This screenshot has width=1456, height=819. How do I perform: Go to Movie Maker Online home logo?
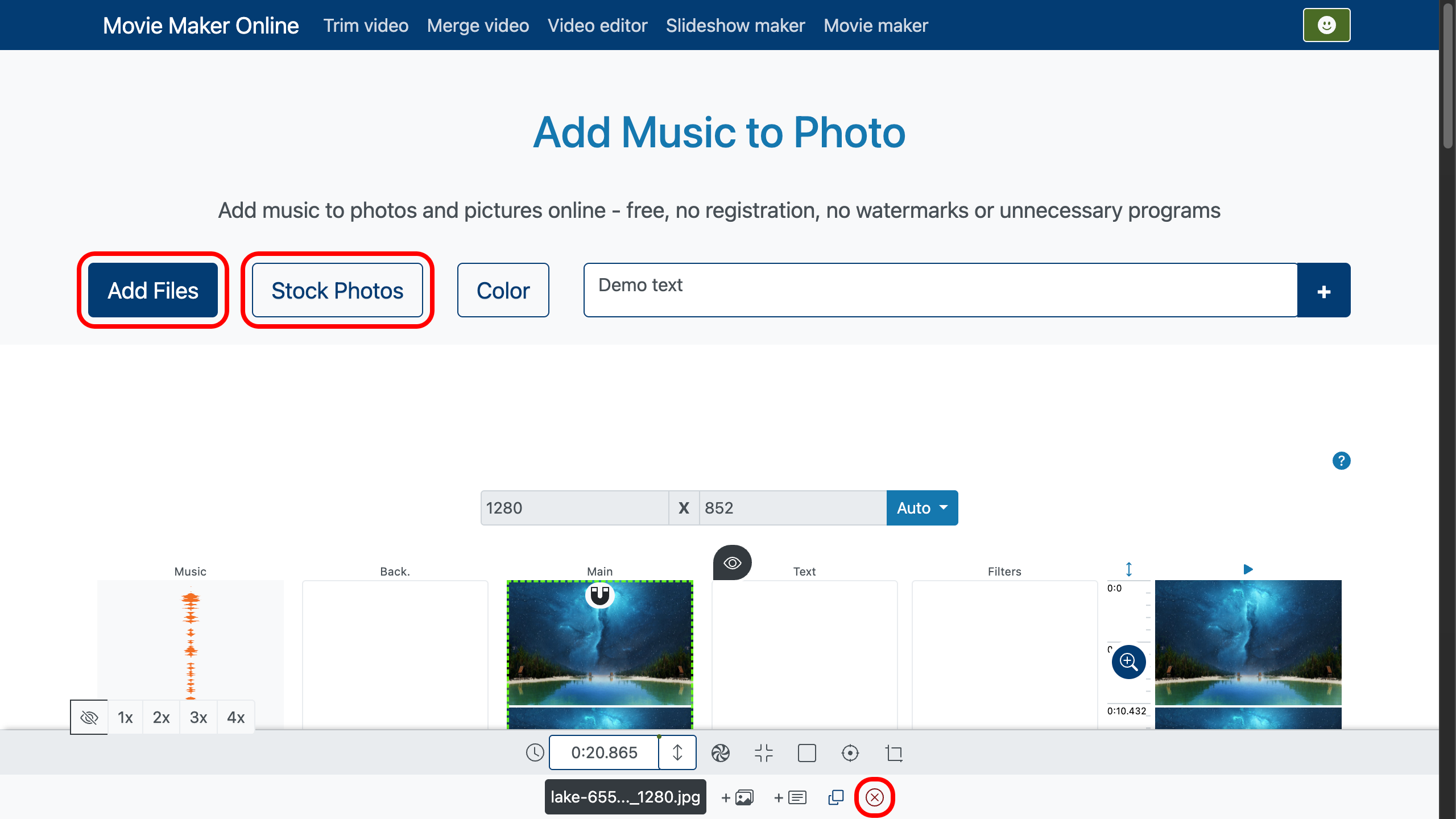point(201,25)
